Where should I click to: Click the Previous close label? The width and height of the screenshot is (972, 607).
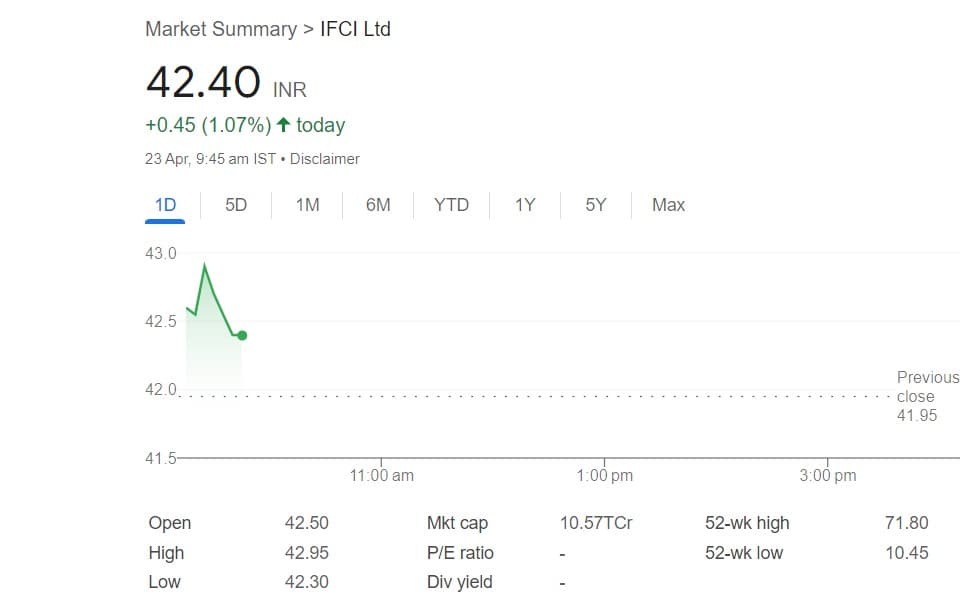coord(926,386)
